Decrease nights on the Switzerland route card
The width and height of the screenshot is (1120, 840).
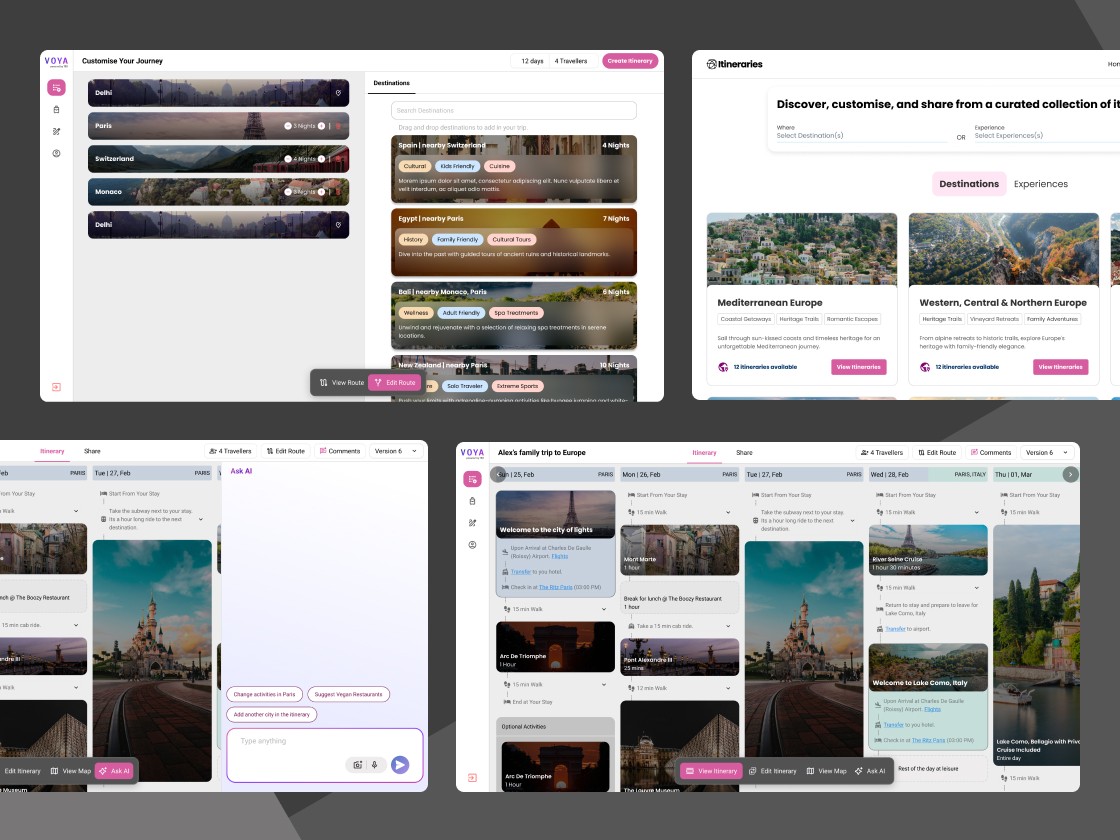(x=288, y=159)
